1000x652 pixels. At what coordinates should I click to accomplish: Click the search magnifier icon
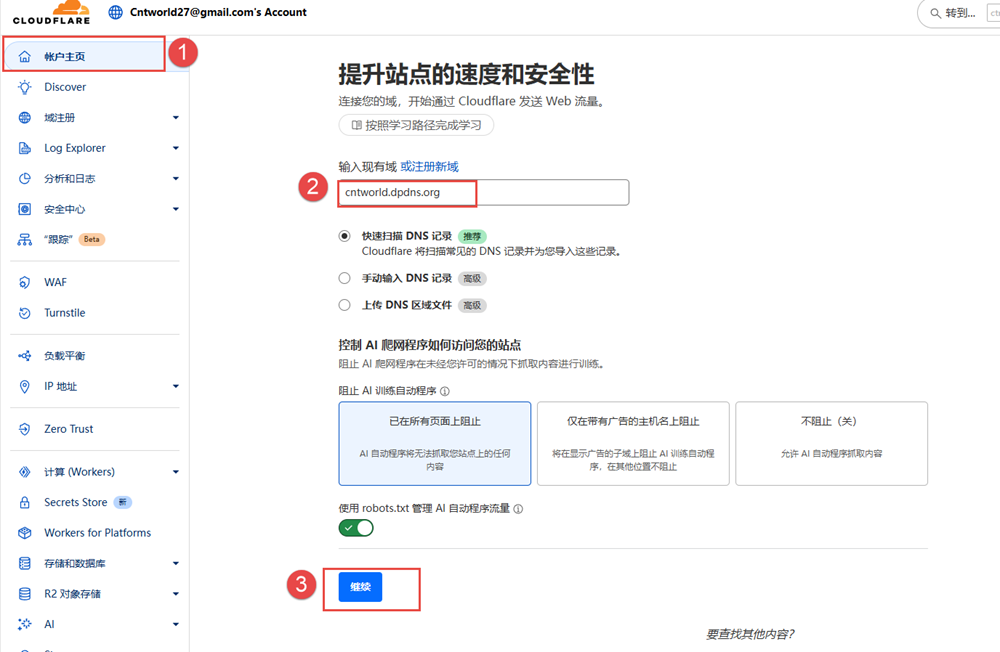tap(936, 13)
